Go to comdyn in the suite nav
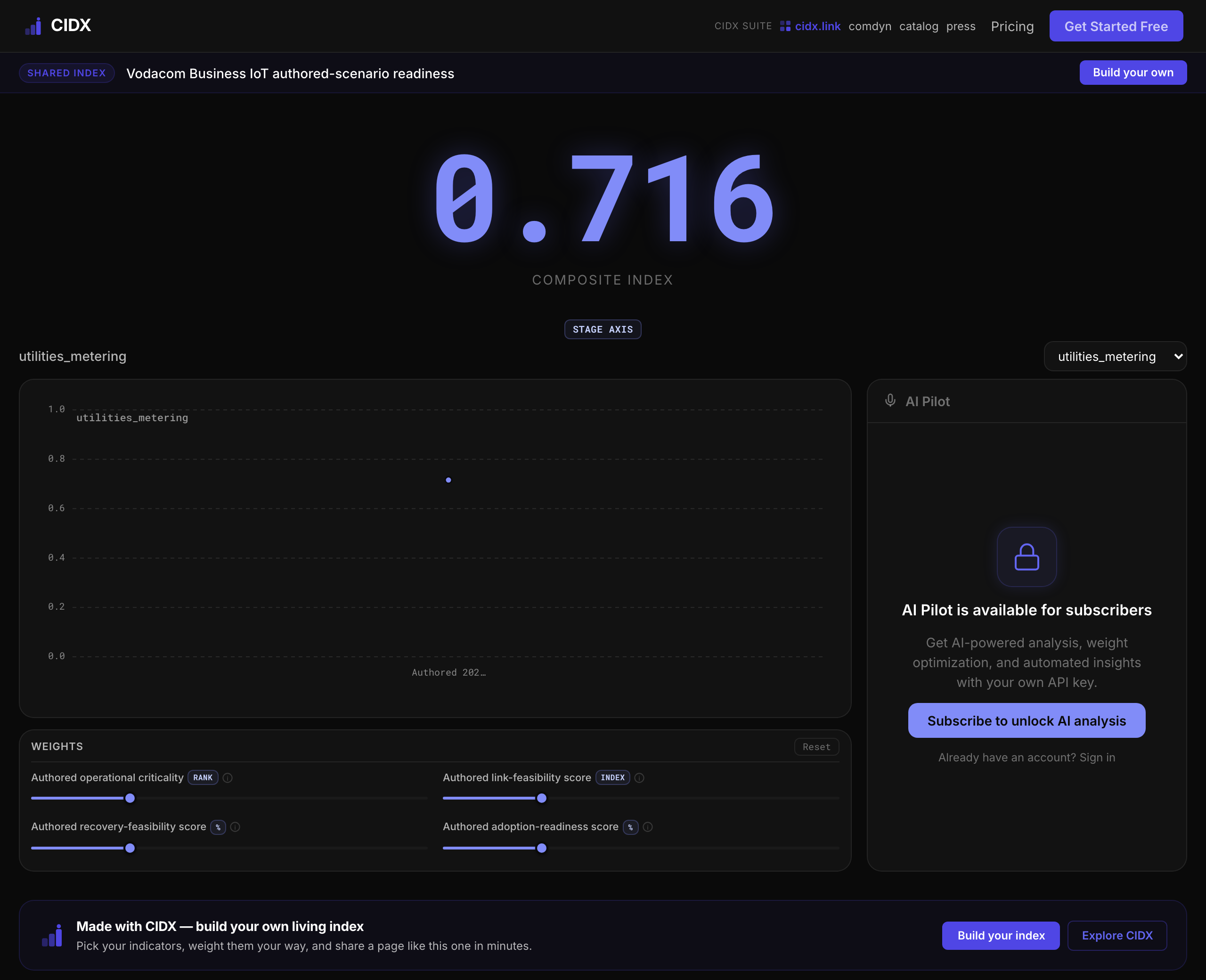This screenshot has width=1206, height=980. coord(870,26)
